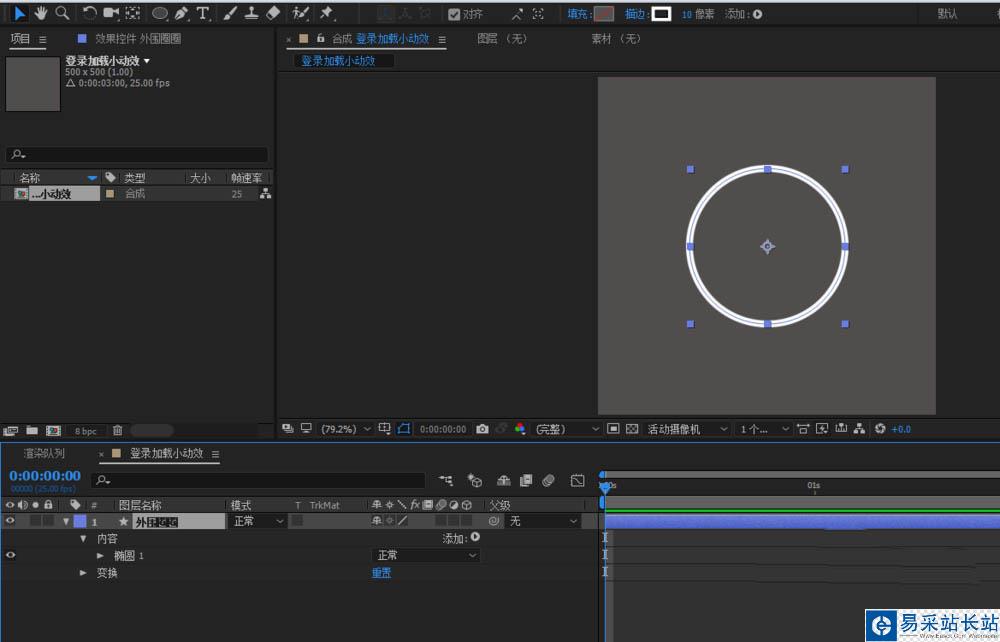This screenshot has width=1000, height=642.
Task: Toggle the 对齐 snapping checkbox
Action: pos(454,14)
